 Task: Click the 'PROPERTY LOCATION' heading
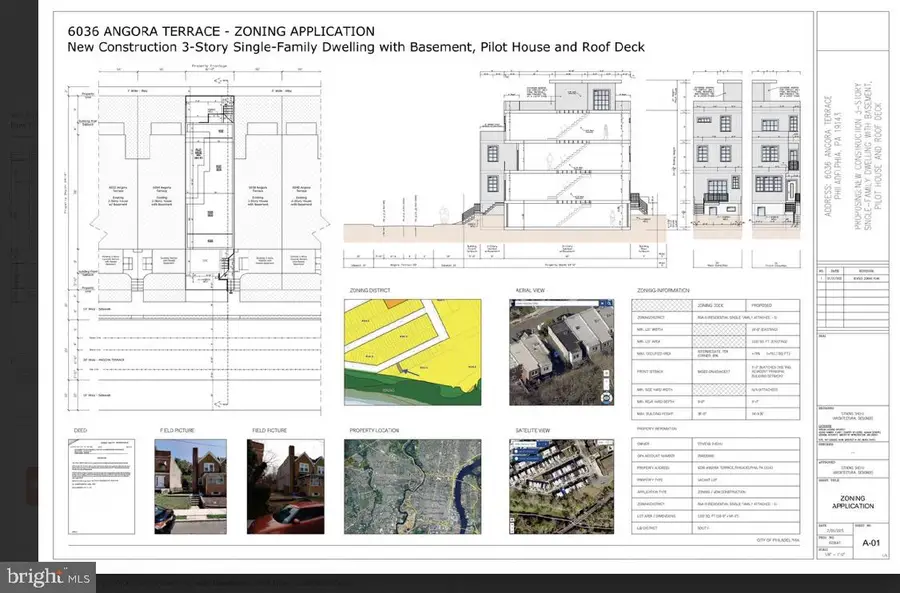point(374,430)
